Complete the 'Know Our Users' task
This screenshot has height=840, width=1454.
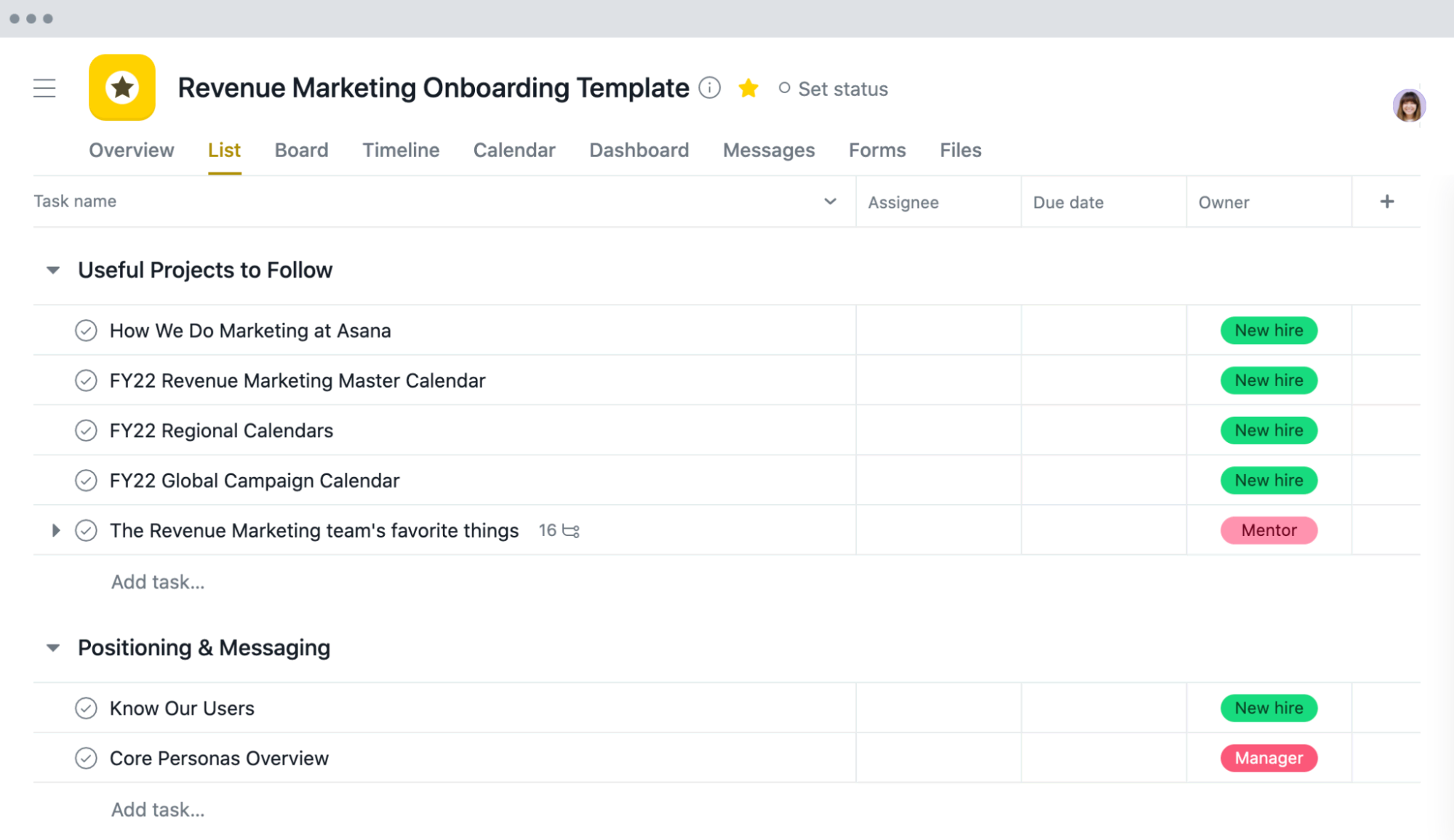[x=86, y=708]
